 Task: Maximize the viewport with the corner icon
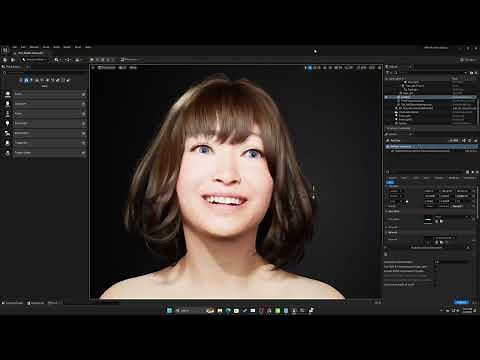(x=379, y=68)
